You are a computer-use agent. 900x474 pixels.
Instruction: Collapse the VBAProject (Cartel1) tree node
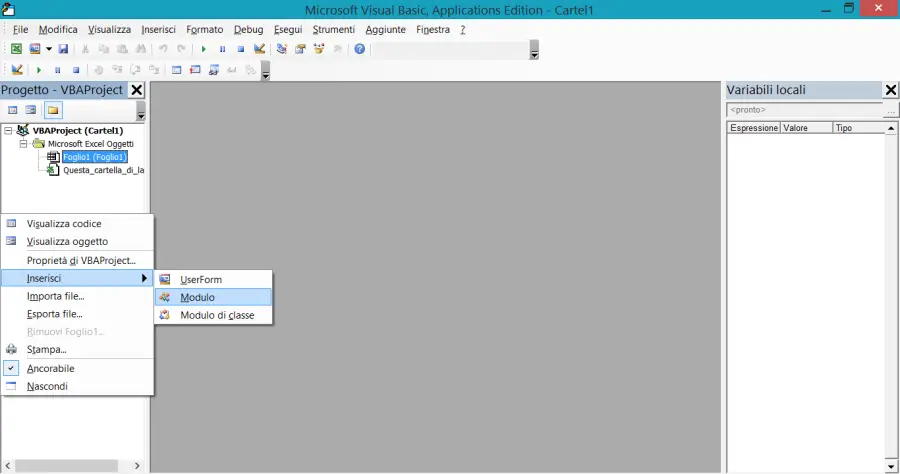click(x=9, y=130)
